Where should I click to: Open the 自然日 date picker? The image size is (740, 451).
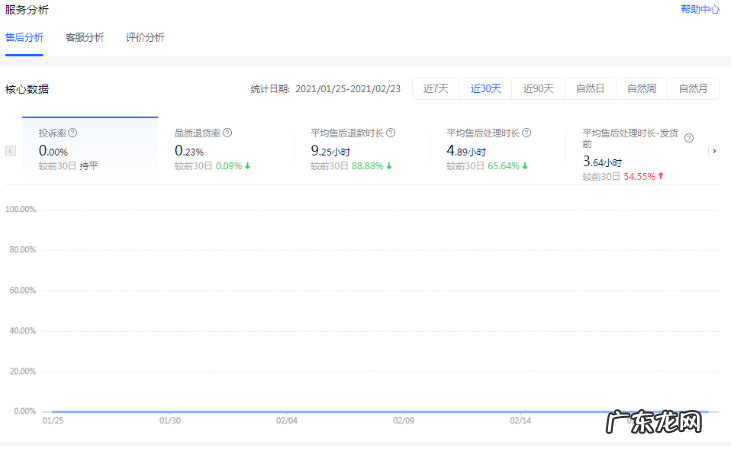[590, 88]
